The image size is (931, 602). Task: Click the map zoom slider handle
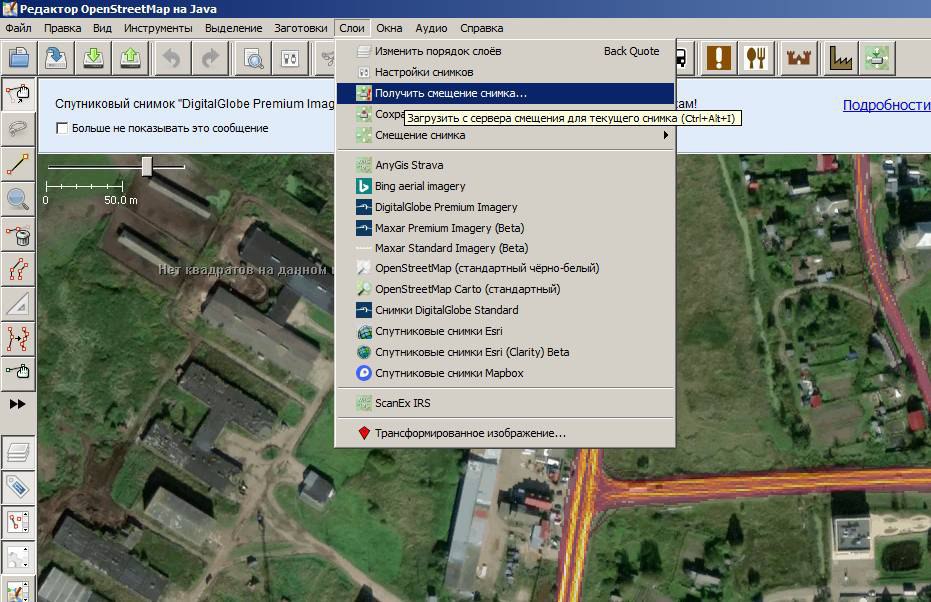(147, 167)
